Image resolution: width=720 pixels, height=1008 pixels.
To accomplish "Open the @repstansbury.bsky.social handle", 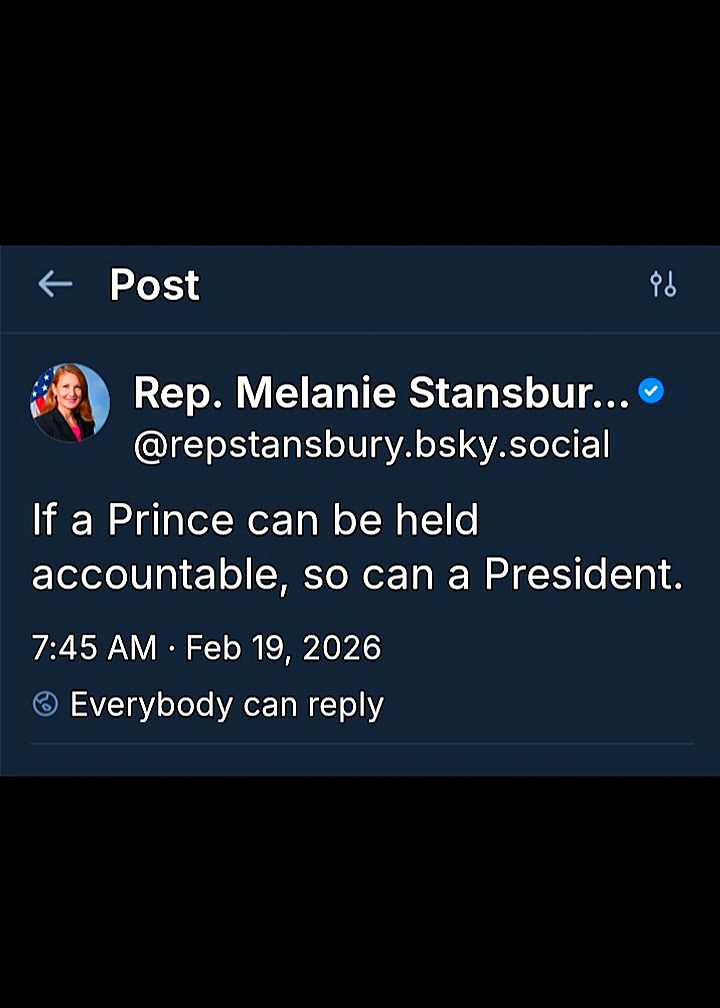I will [x=371, y=444].
